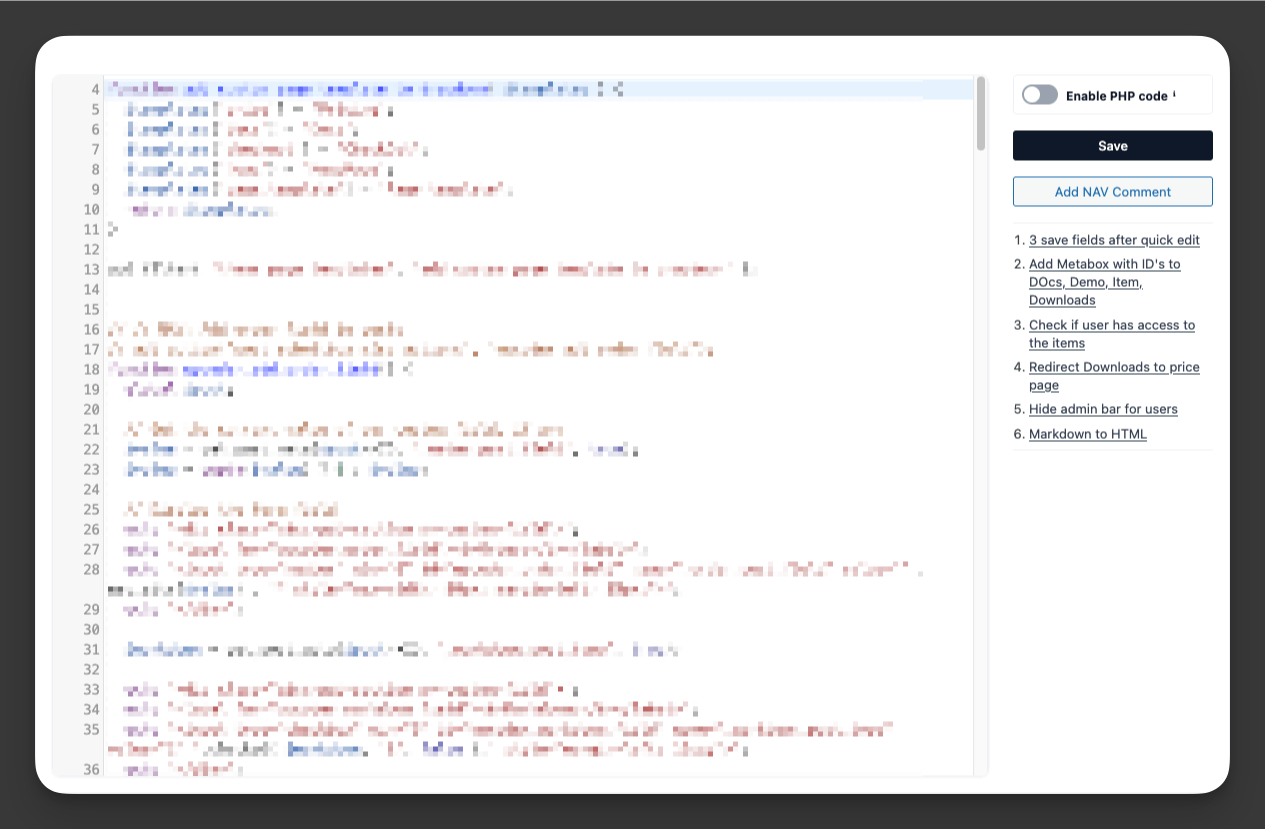Open 'Hide admin bar for users' link
1265x829 pixels.
tap(1103, 409)
